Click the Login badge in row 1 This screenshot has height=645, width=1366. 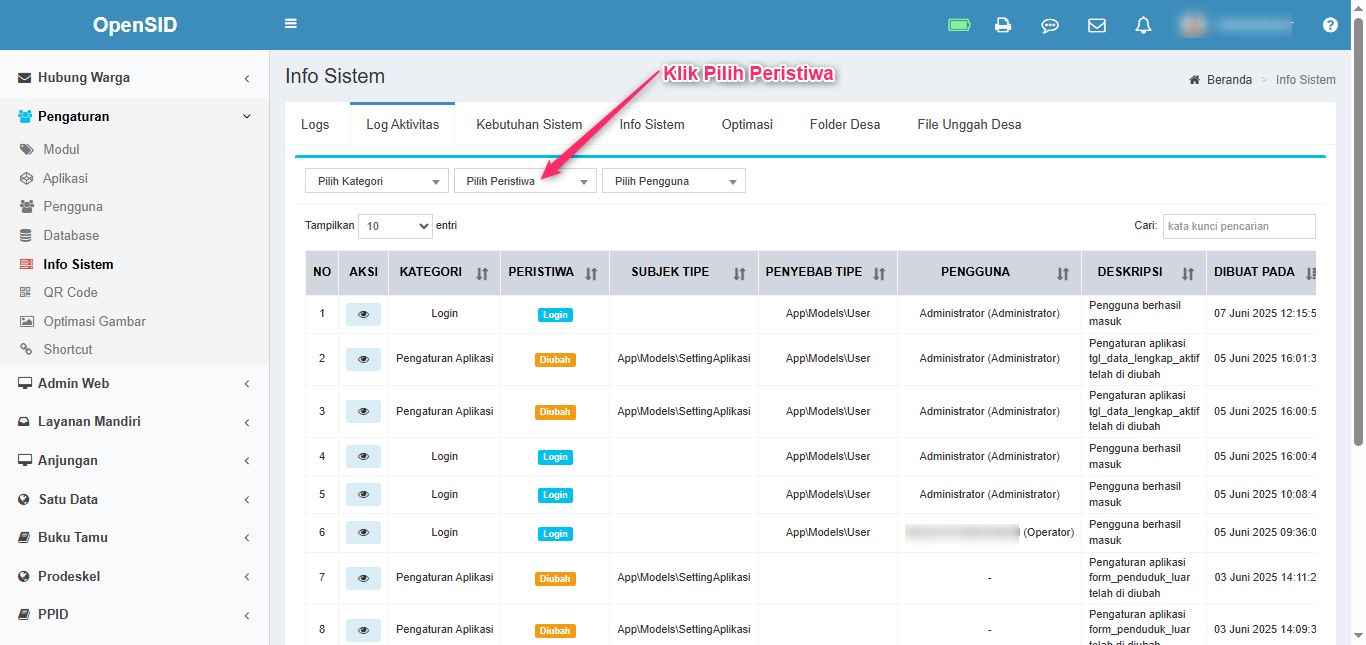click(x=555, y=314)
